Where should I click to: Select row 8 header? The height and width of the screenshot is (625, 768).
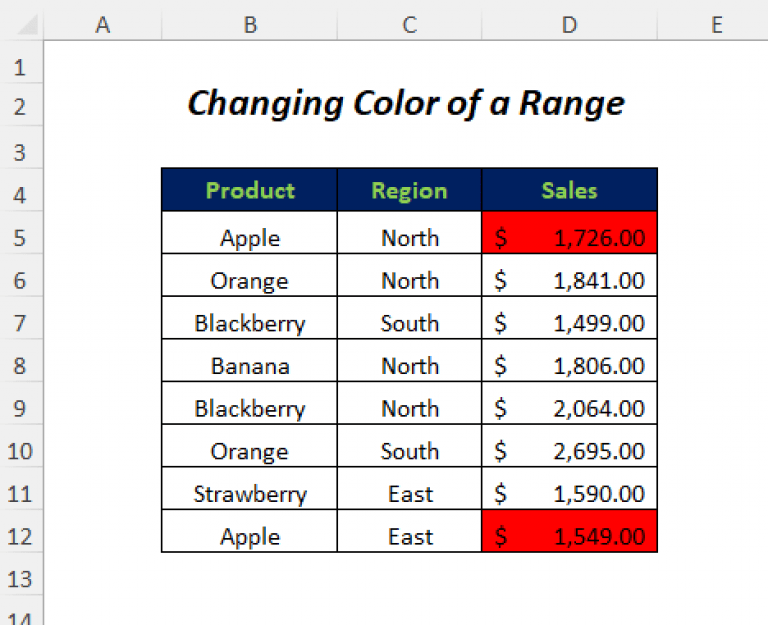tap(21, 361)
